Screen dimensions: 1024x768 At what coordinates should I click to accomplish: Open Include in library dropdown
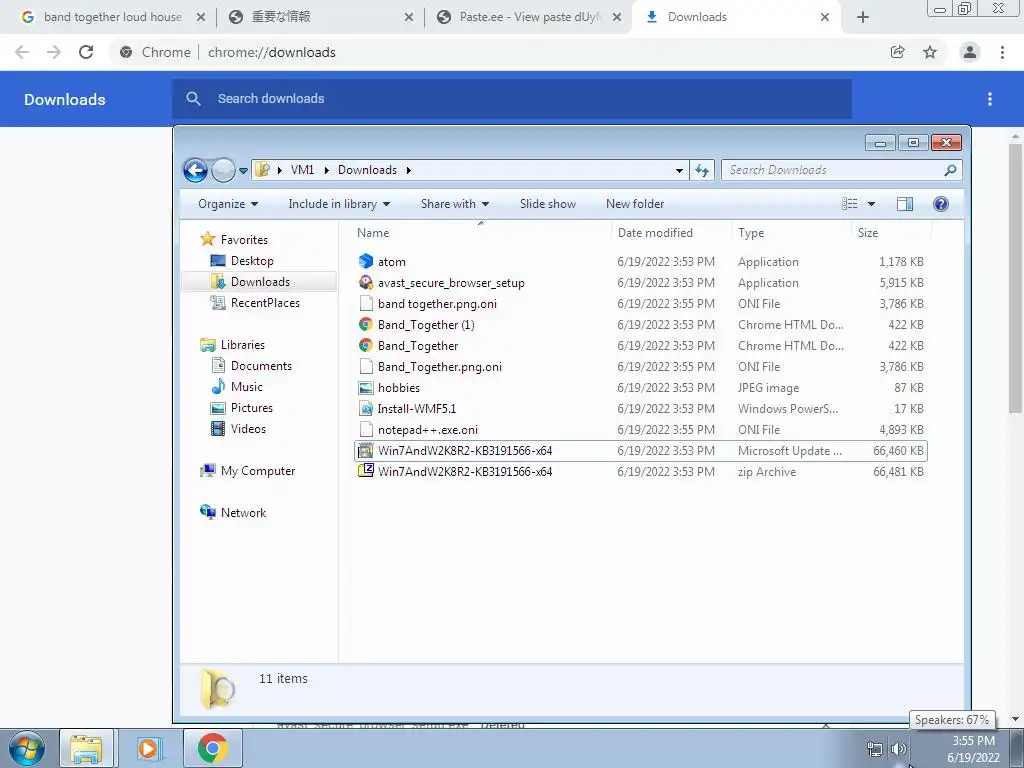pyautogui.click(x=339, y=204)
